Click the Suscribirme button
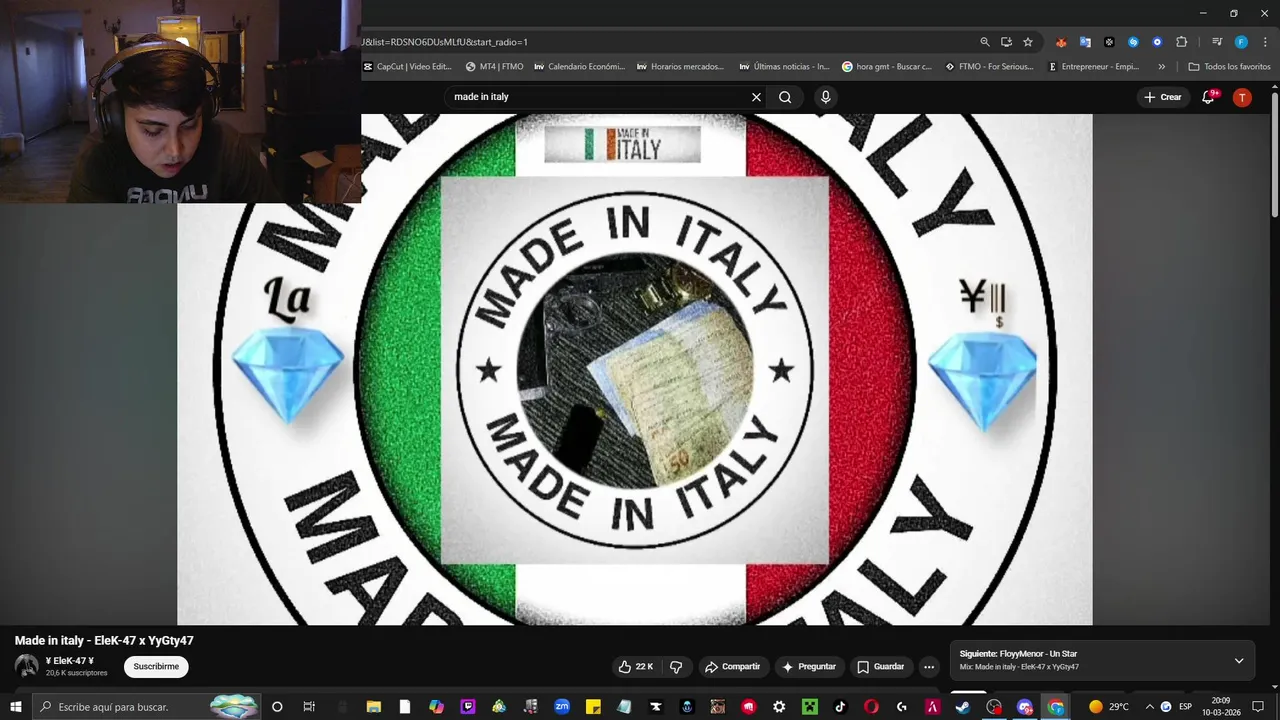 click(156, 666)
